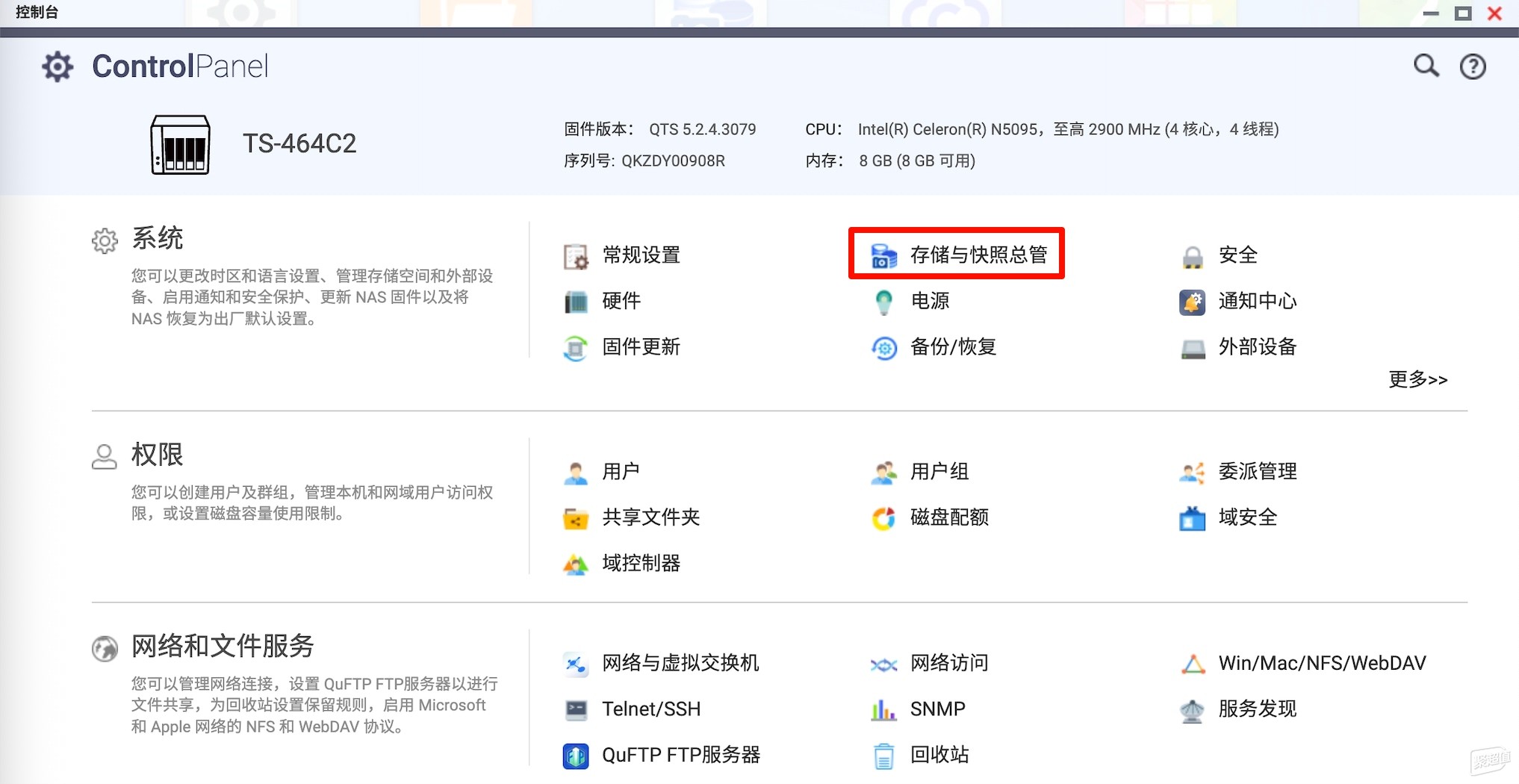Open 网络与虚拟交换机 text link
The height and width of the screenshot is (784, 1519).
[x=680, y=663]
